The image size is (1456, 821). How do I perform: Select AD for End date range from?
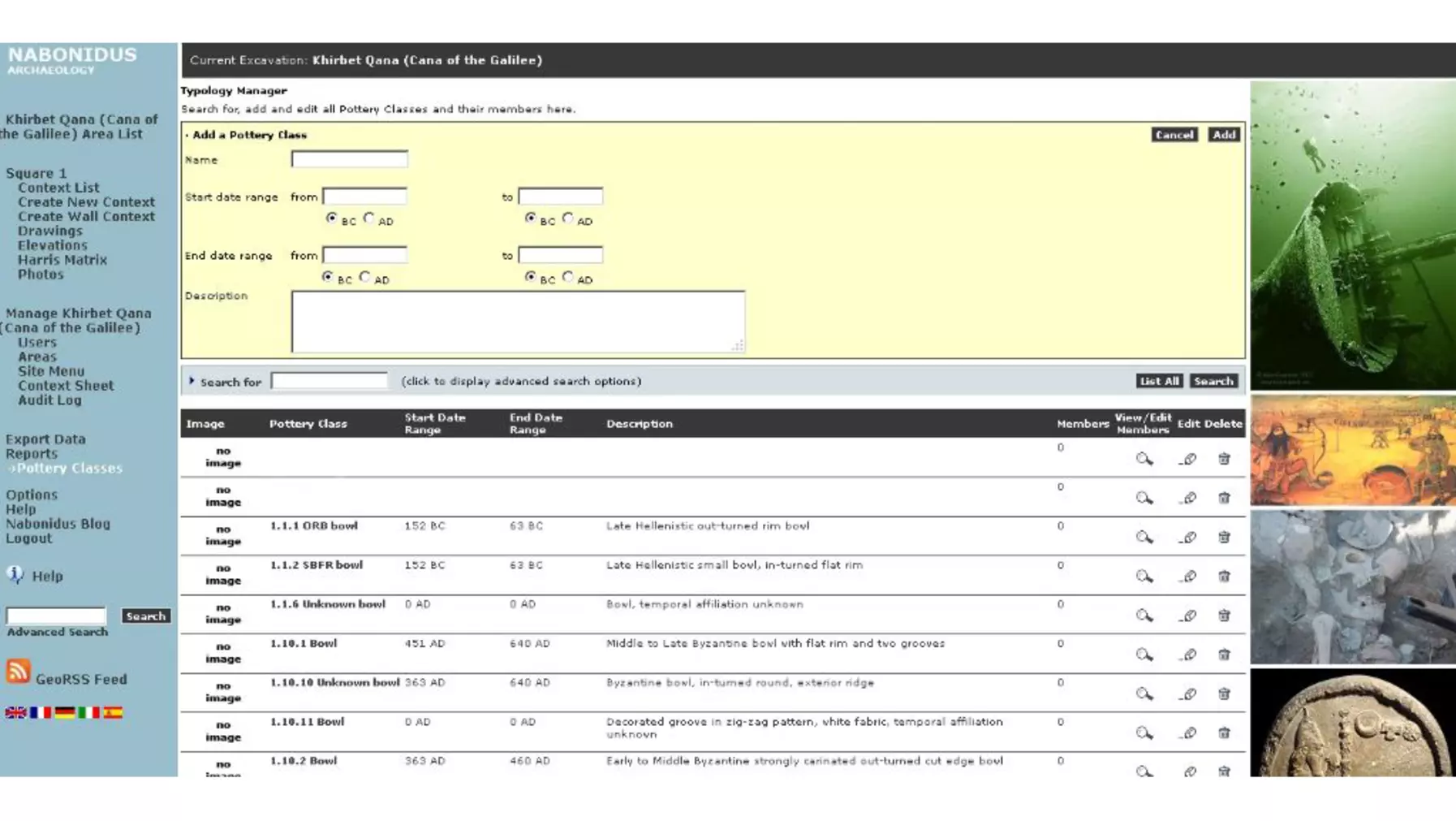pyautogui.click(x=365, y=277)
